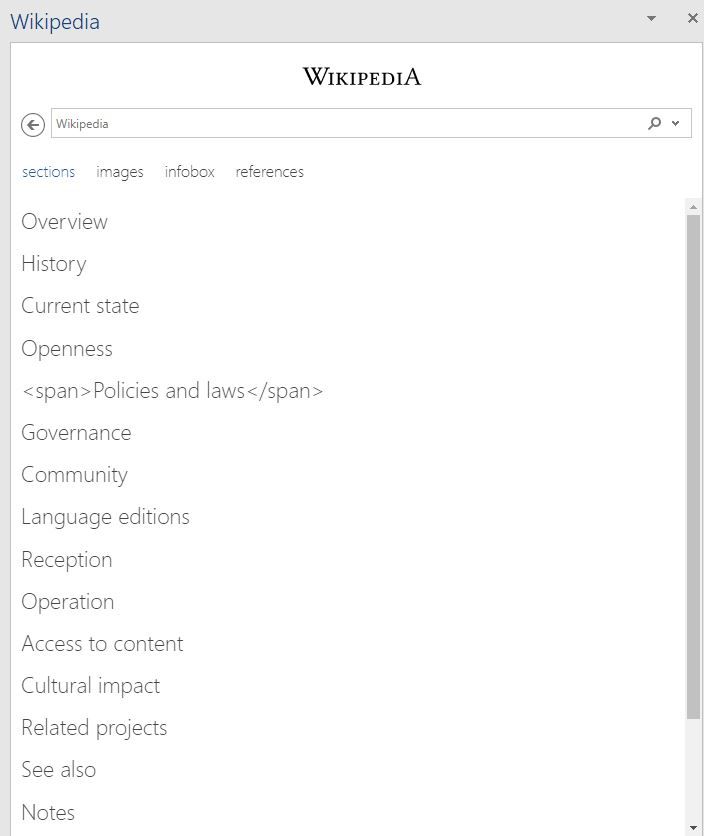Screen dimensions: 704x836
Task: Open the Policies and laws section
Action: tap(172, 391)
